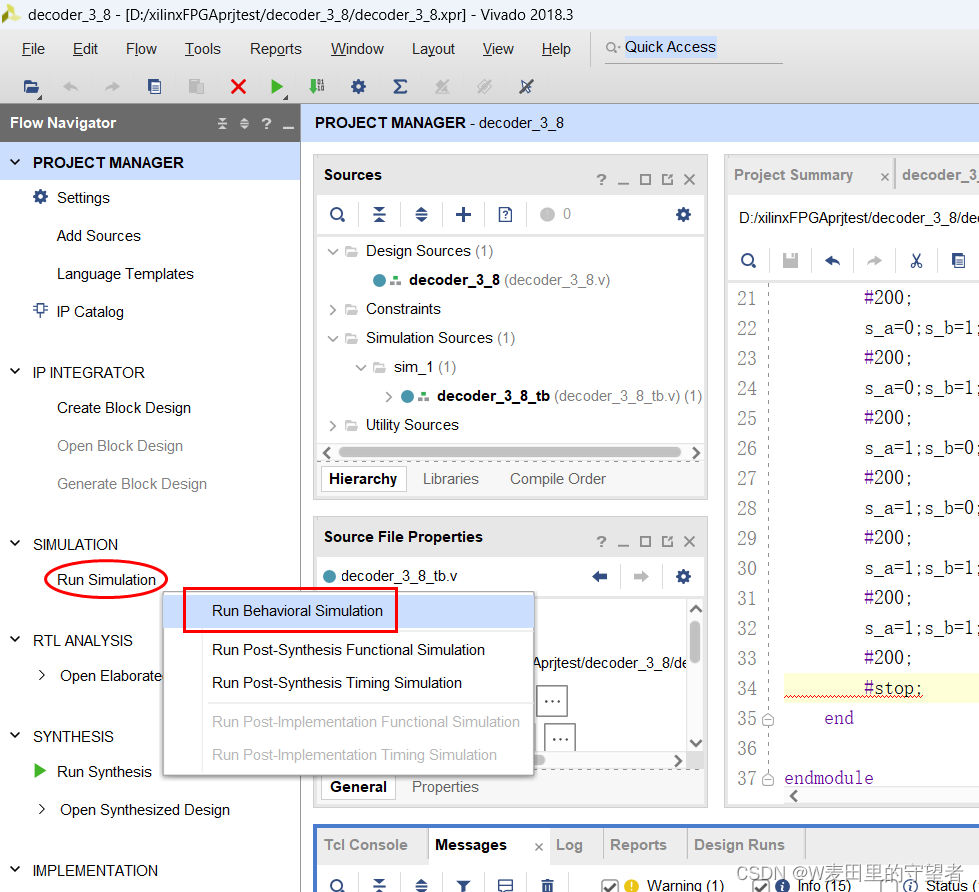979x892 pixels.
Task: Switch to the Compile Order tab
Action: tap(558, 479)
